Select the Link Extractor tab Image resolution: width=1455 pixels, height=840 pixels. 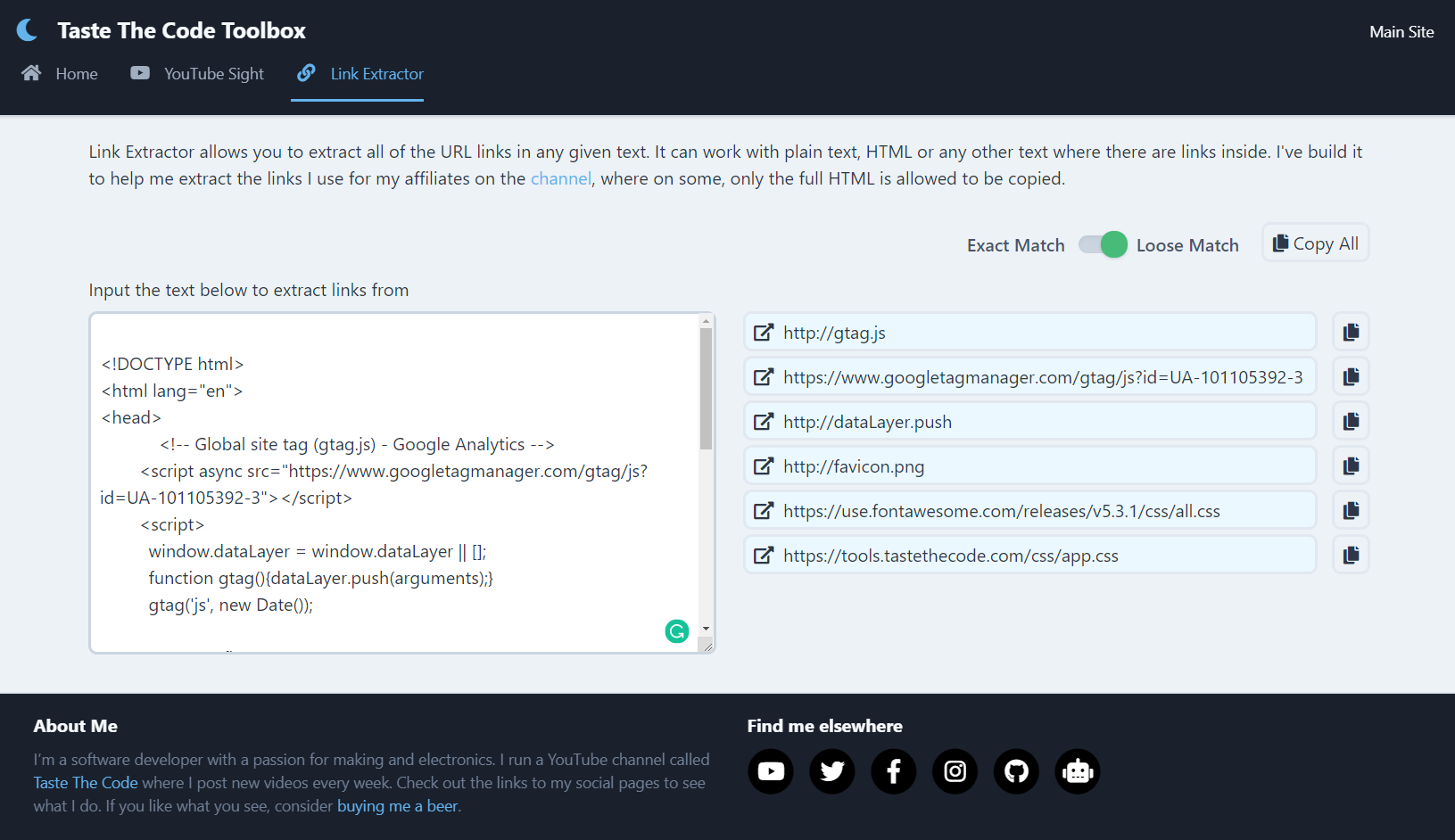tap(360, 74)
